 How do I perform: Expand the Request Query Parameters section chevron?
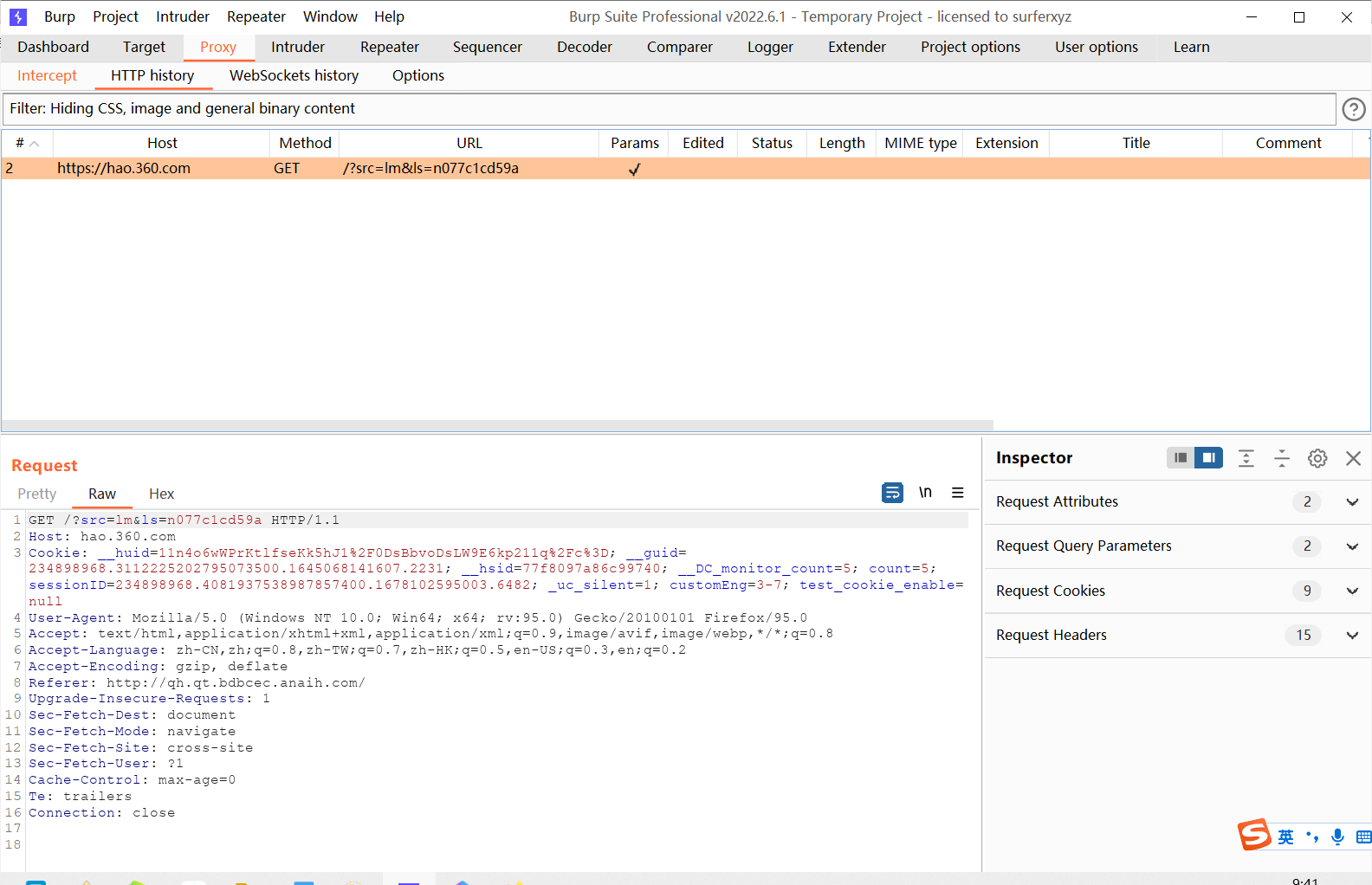point(1352,546)
